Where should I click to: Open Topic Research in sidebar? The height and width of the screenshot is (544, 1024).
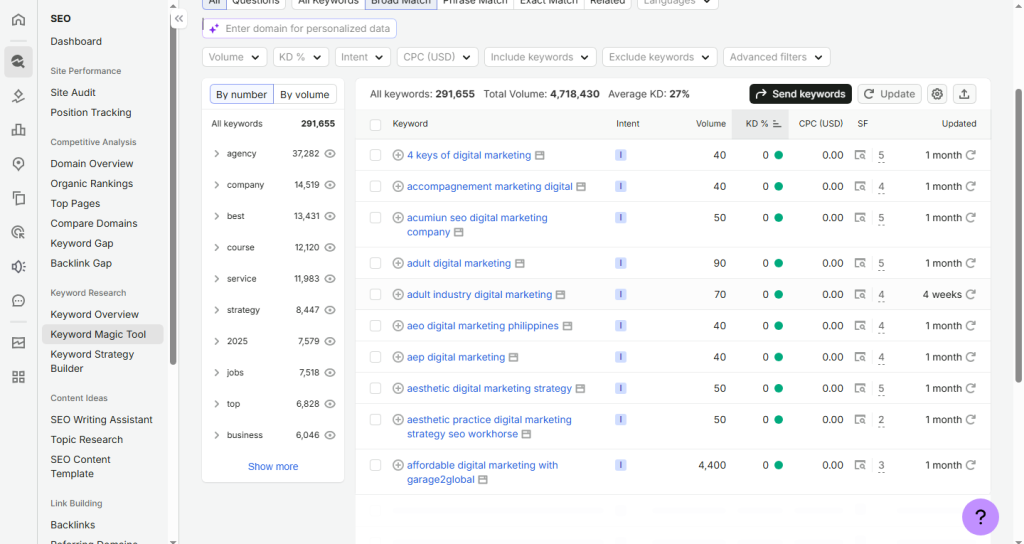[87, 440]
